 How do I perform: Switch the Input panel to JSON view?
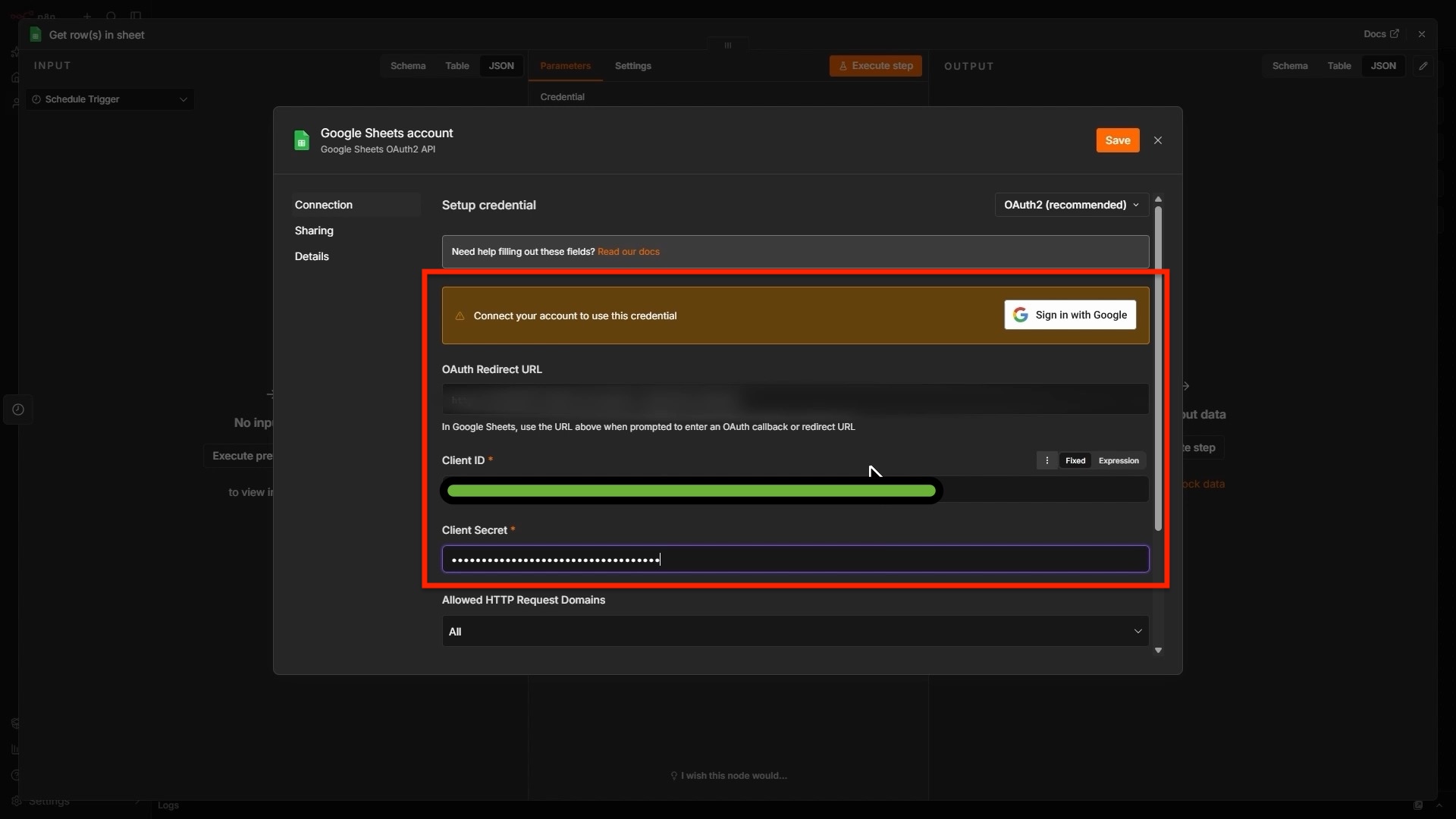[x=500, y=66]
